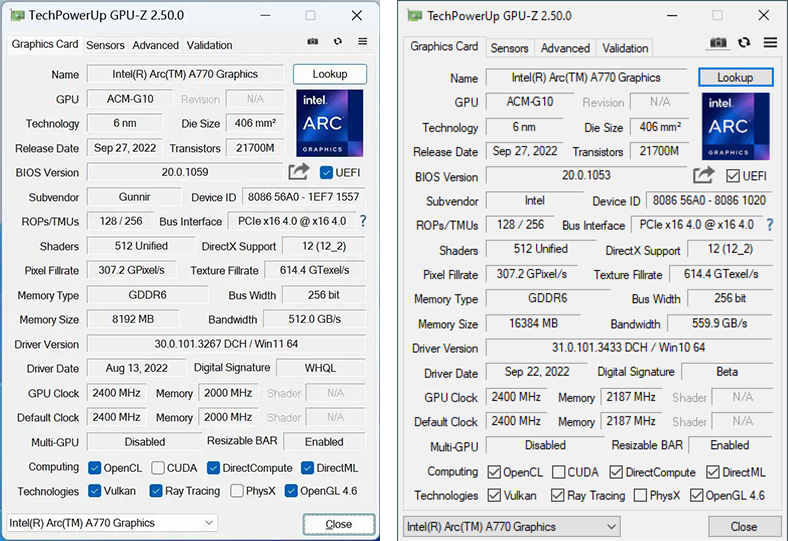Export BIOS via share icon in right window
The height and width of the screenshot is (541, 788).
click(703, 175)
